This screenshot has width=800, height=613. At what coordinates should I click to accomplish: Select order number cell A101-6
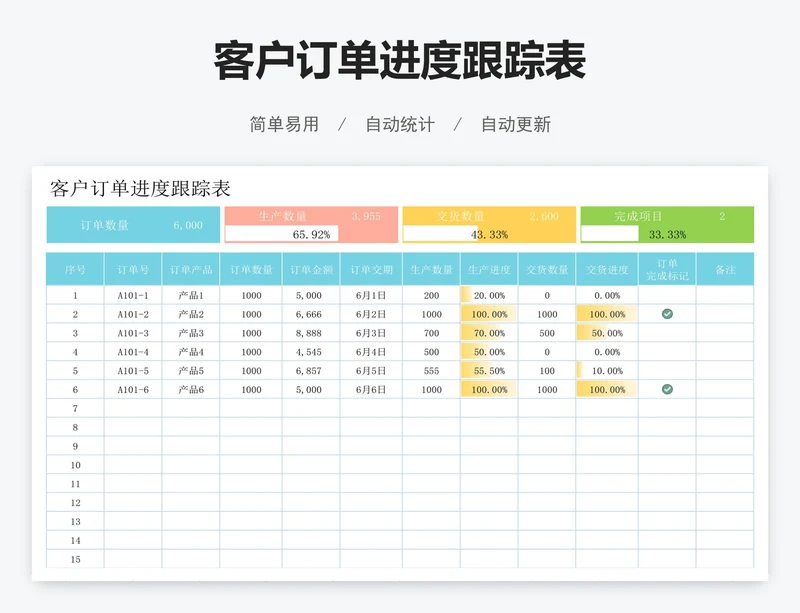pyautogui.click(x=133, y=390)
